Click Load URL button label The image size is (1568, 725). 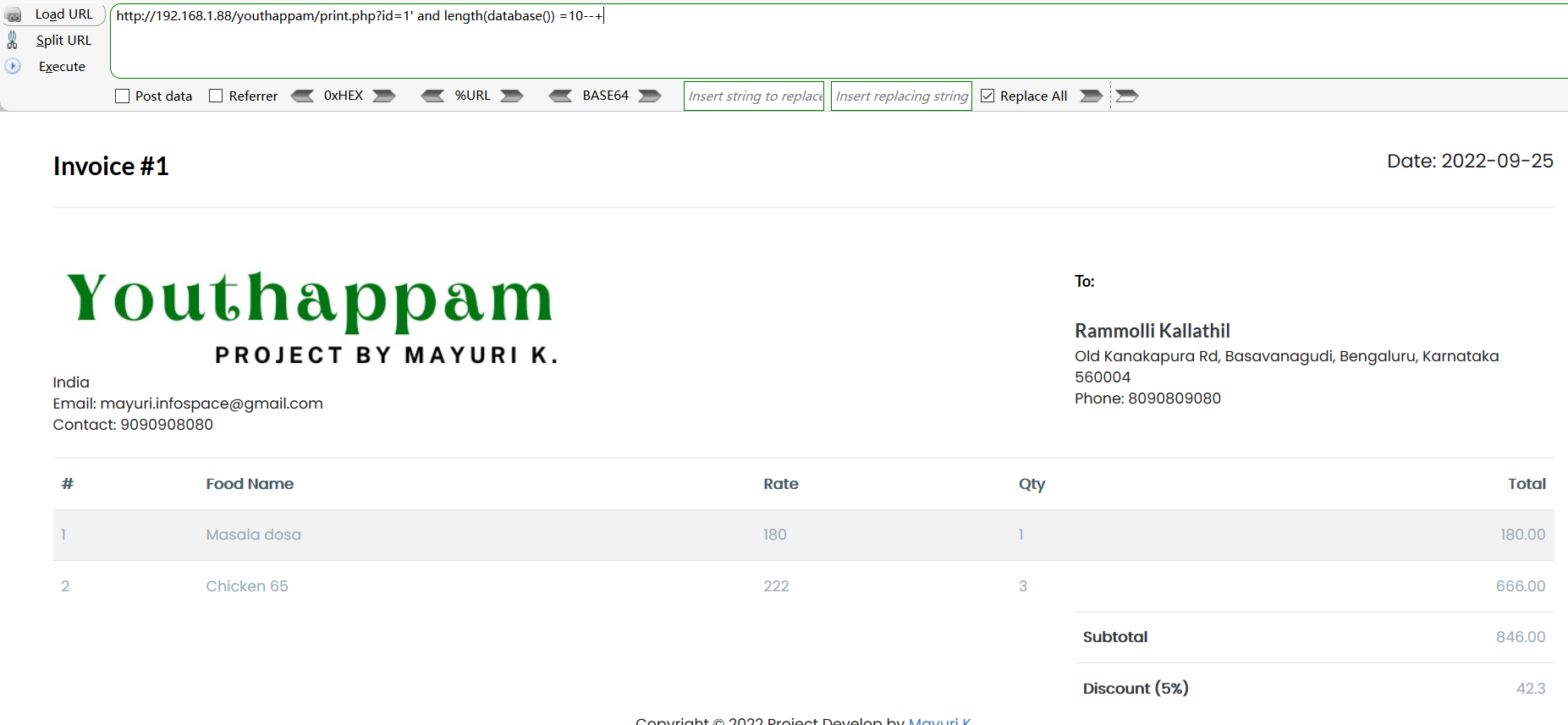click(64, 14)
